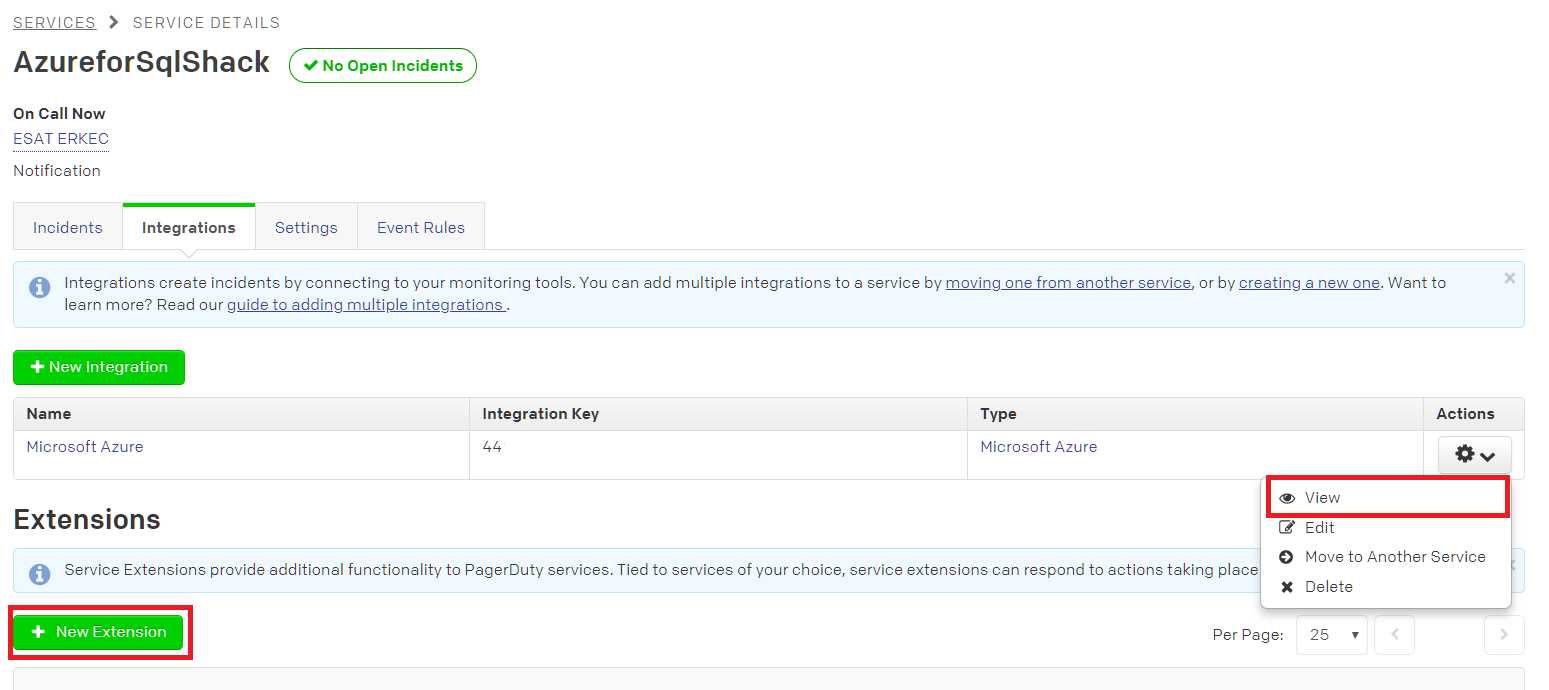The width and height of the screenshot is (1549, 690).
Task: Switch to the Settings tab
Action: (306, 227)
